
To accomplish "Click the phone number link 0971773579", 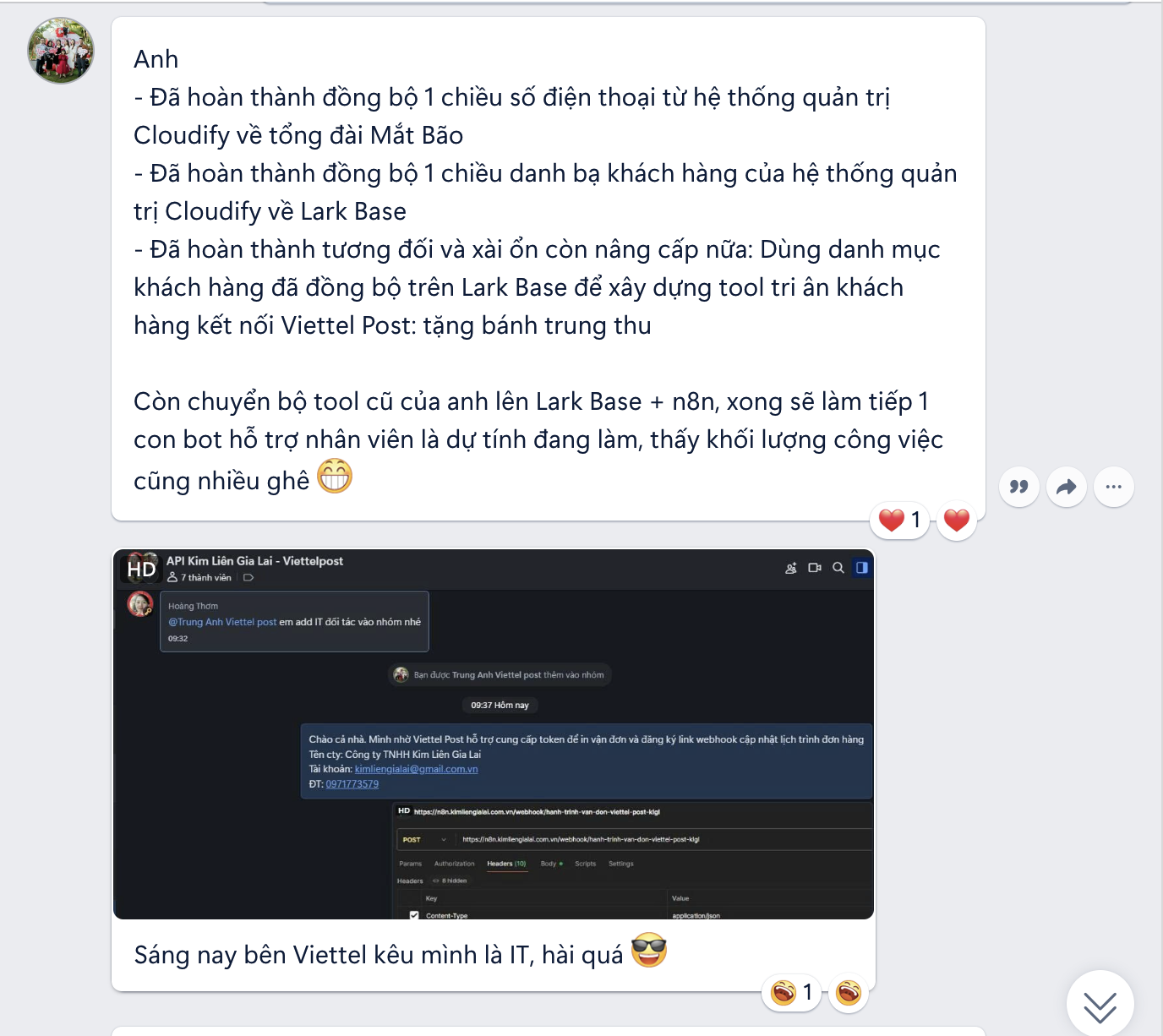I will click(352, 784).
